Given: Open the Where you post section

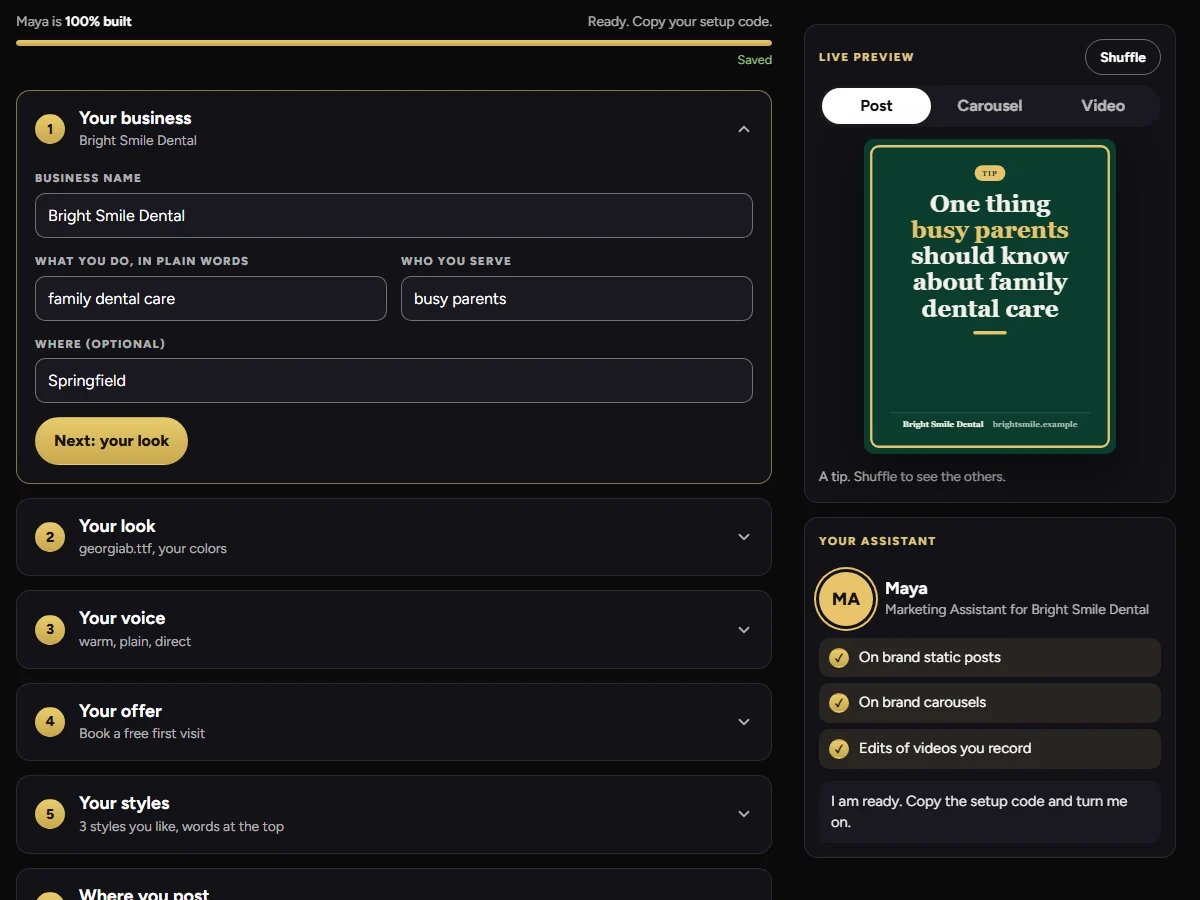Looking at the screenshot, I should pyautogui.click(x=394, y=885).
